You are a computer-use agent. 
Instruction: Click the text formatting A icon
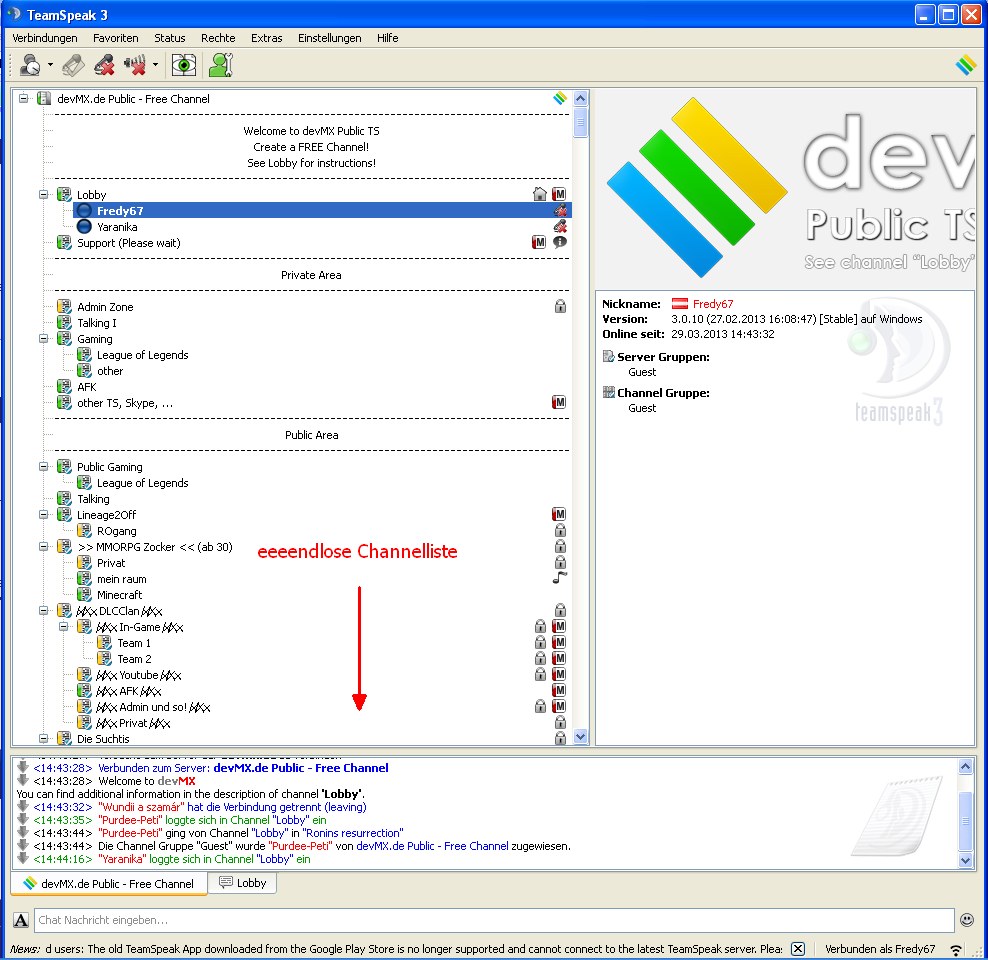21,920
